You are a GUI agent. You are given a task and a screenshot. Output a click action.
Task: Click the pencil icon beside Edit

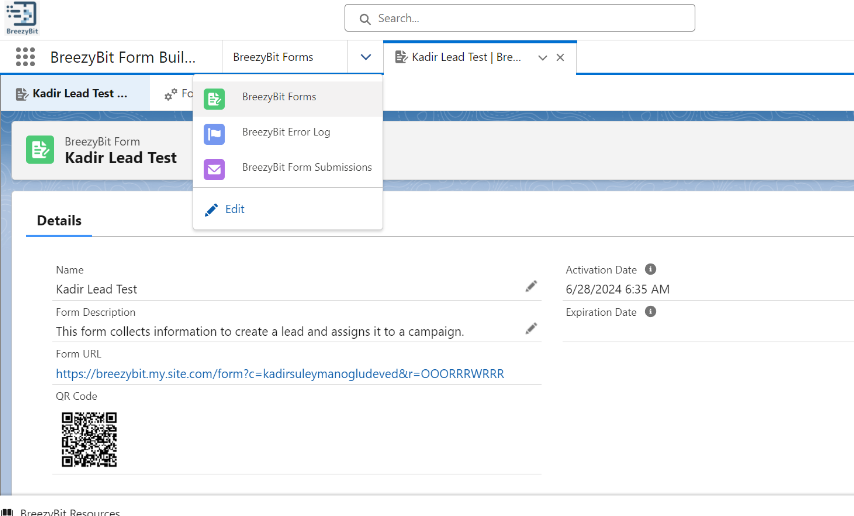(211, 210)
